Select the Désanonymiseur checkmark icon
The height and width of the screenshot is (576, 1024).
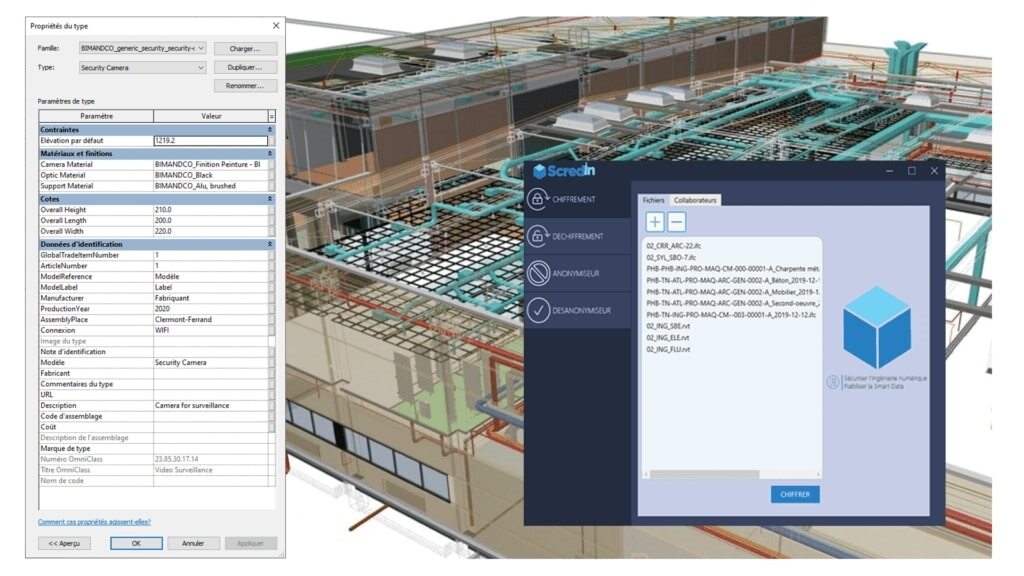point(539,310)
